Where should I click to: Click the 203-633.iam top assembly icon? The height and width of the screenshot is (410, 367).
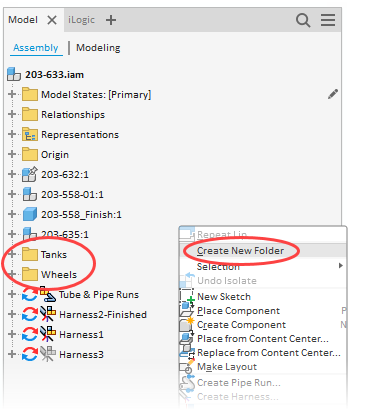pyautogui.click(x=14, y=74)
